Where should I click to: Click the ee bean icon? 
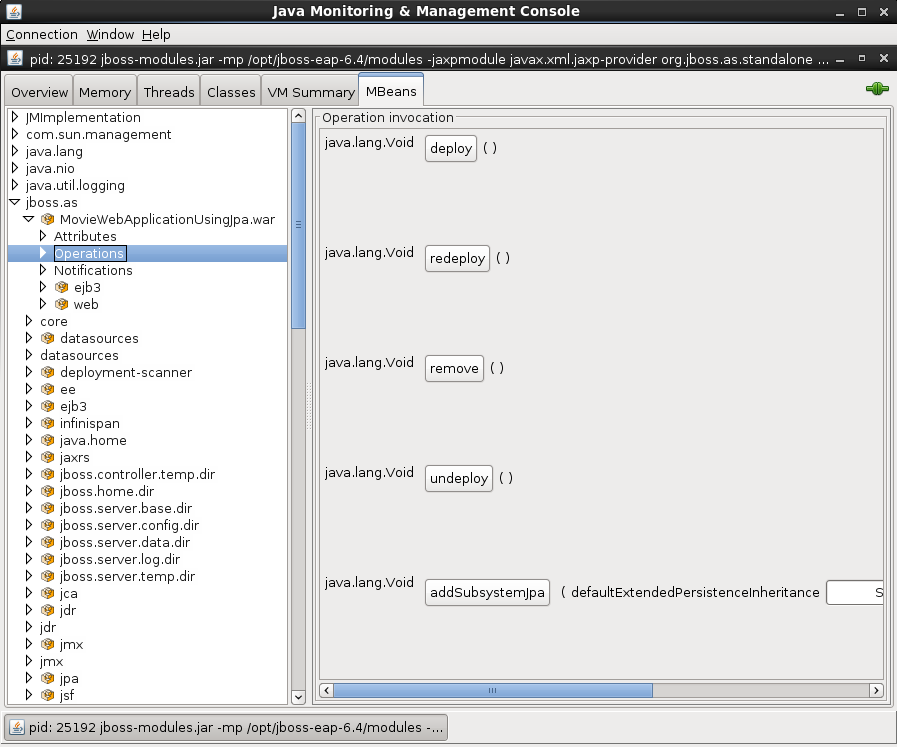pyautogui.click(x=47, y=389)
